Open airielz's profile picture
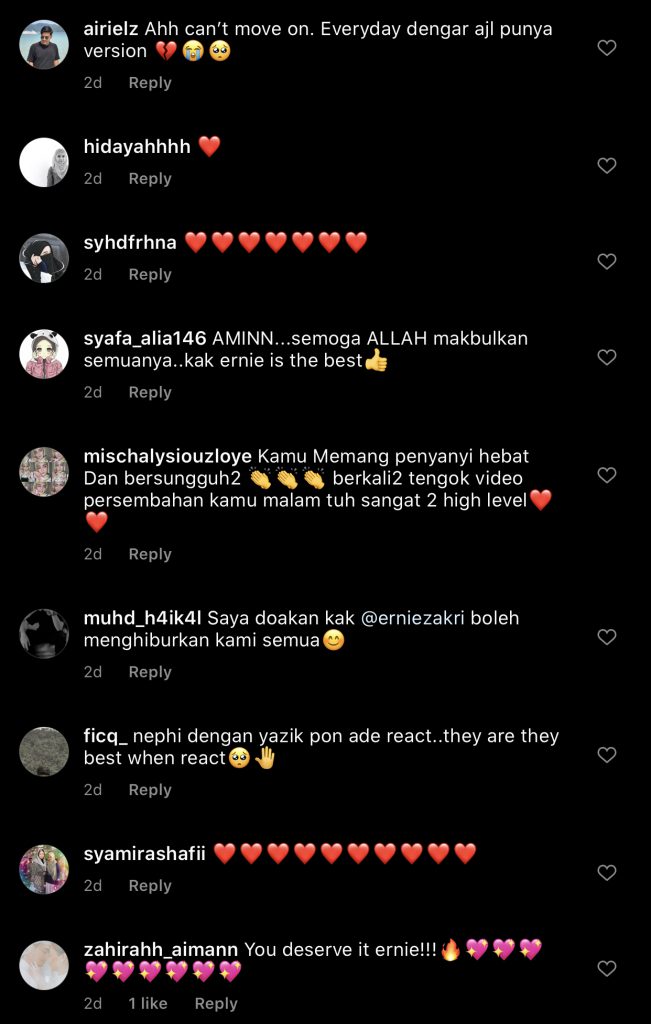Viewport: 651px width, 1024px height. point(44,44)
